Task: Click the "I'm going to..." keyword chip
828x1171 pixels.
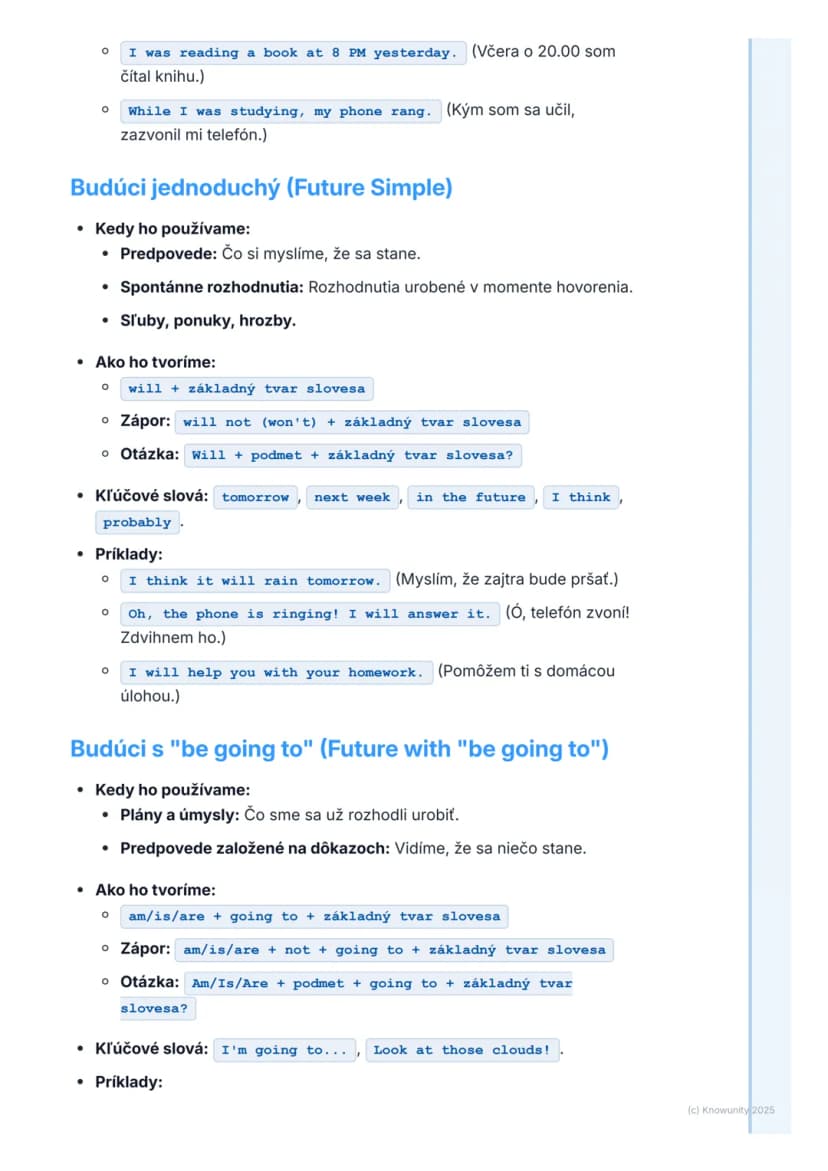Action: [x=284, y=1050]
